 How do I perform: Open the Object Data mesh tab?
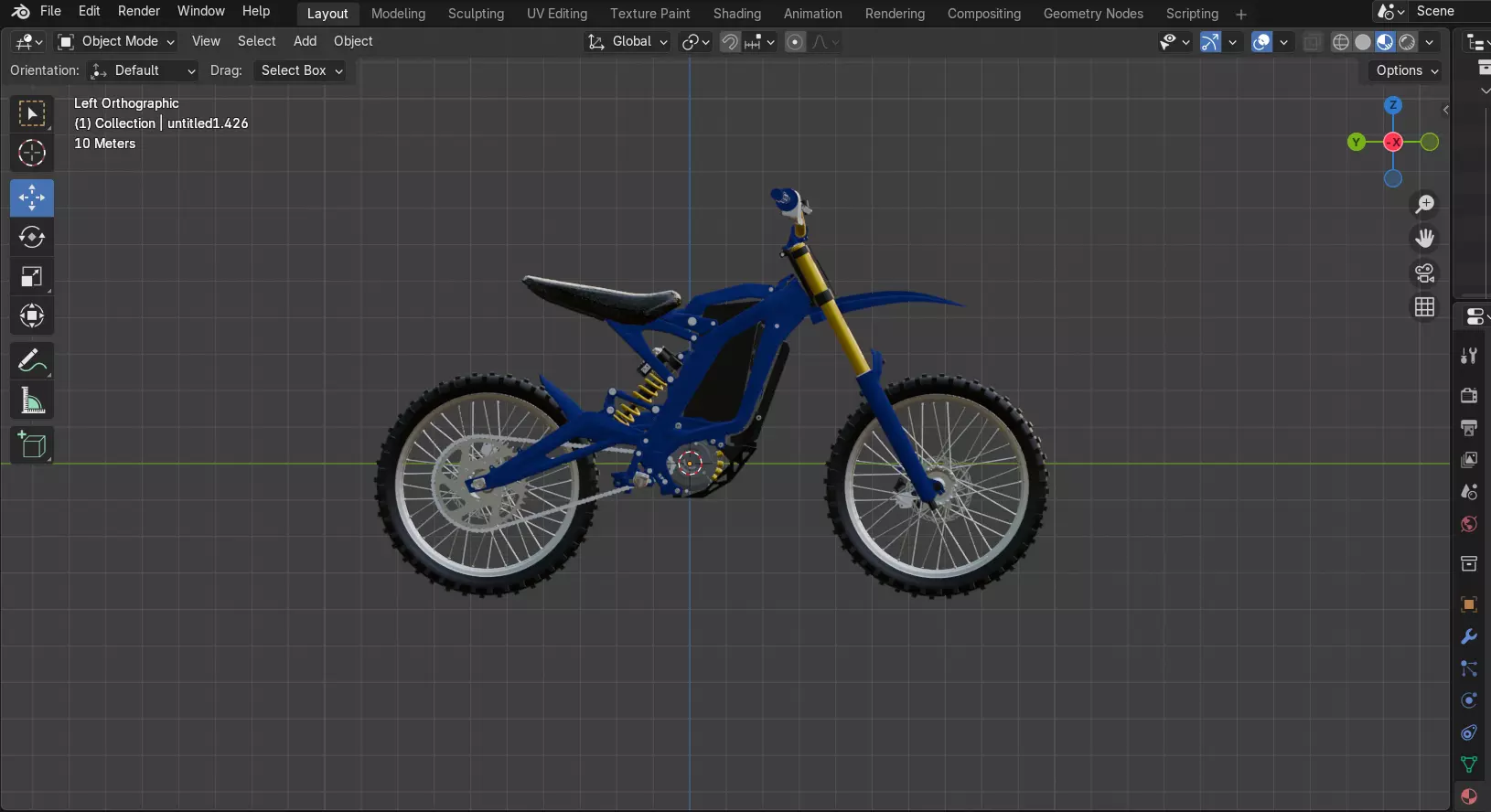[1469, 764]
